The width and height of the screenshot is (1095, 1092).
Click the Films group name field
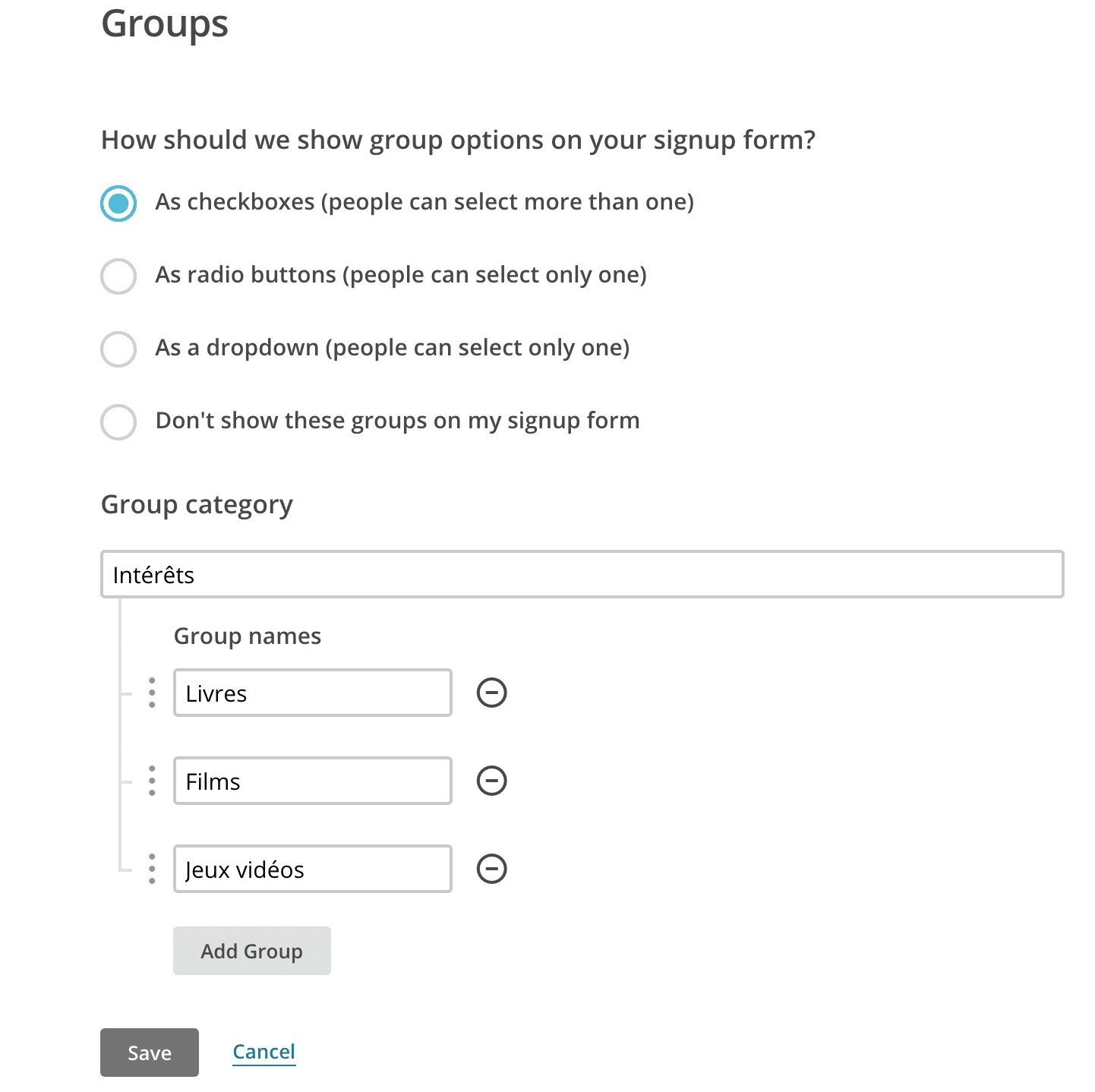tap(312, 780)
